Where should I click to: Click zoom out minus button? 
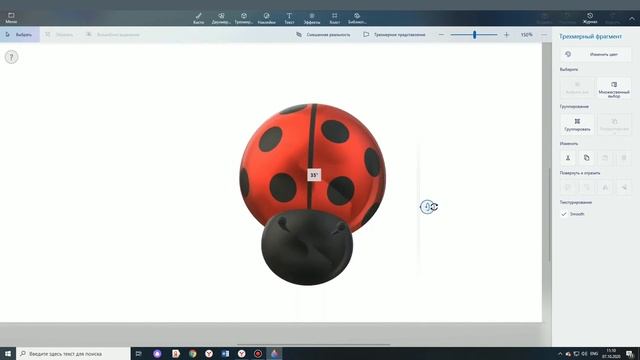(441, 35)
